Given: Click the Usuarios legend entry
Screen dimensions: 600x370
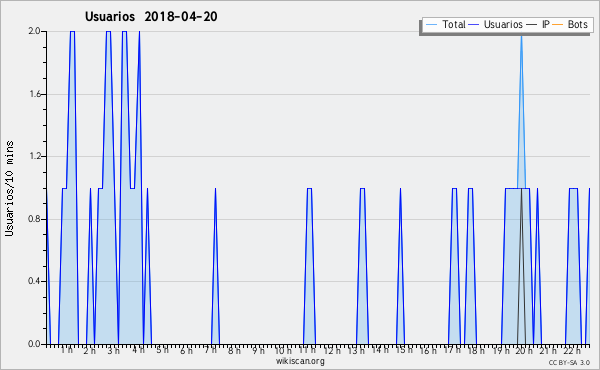Looking at the screenshot, I should click(x=496, y=24).
